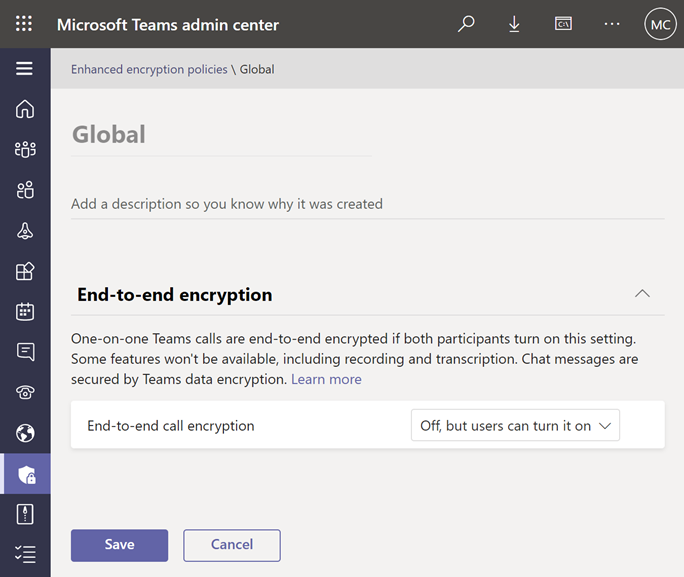Select Enhanced encryption shield-lock icon
684x577 pixels.
pyautogui.click(x=27, y=474)
